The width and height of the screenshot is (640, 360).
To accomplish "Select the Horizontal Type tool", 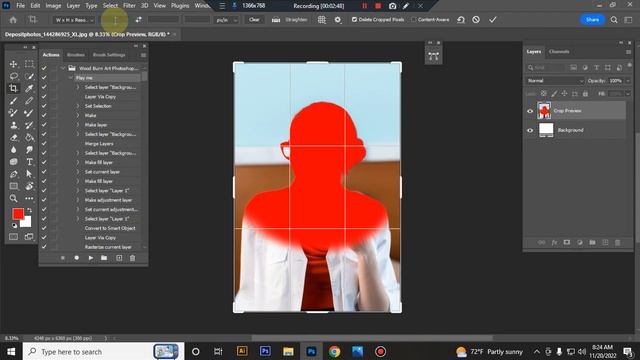I will 29,162.
